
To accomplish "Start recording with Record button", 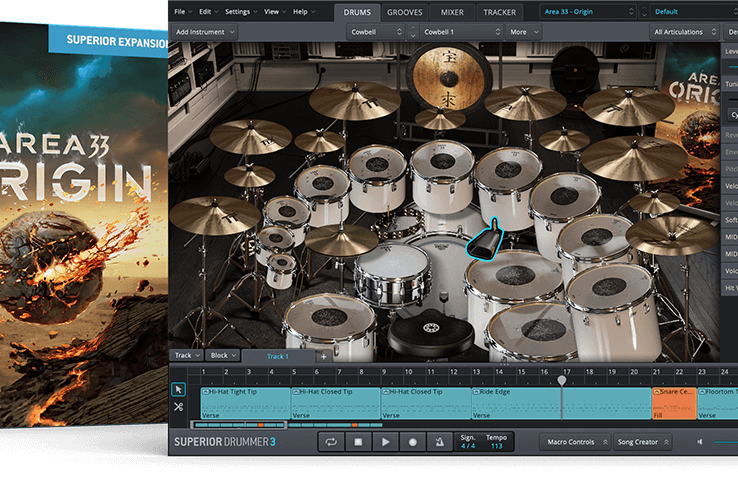I will (x=413, y=442).
